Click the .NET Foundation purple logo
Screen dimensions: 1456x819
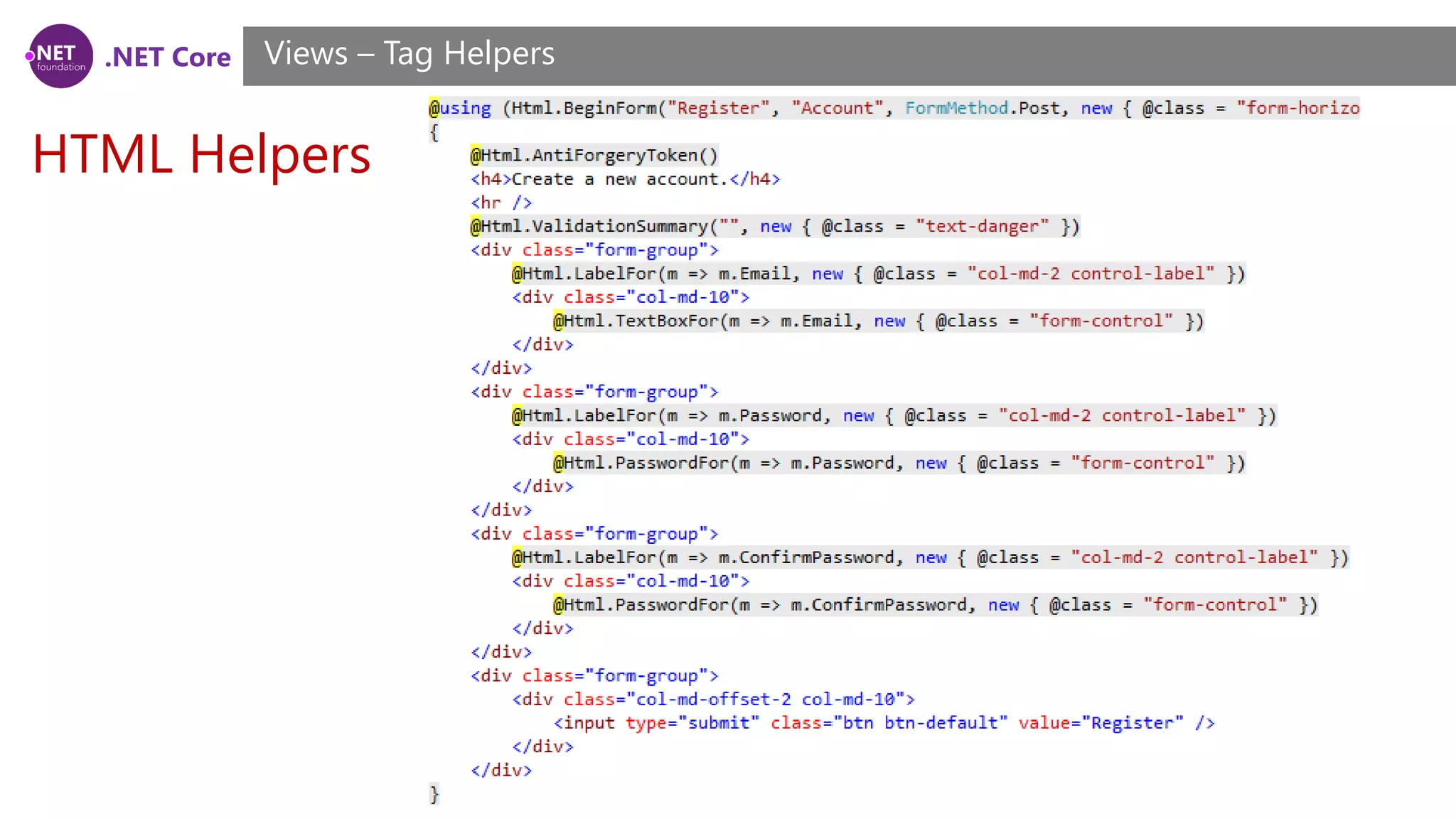point(60,56)
